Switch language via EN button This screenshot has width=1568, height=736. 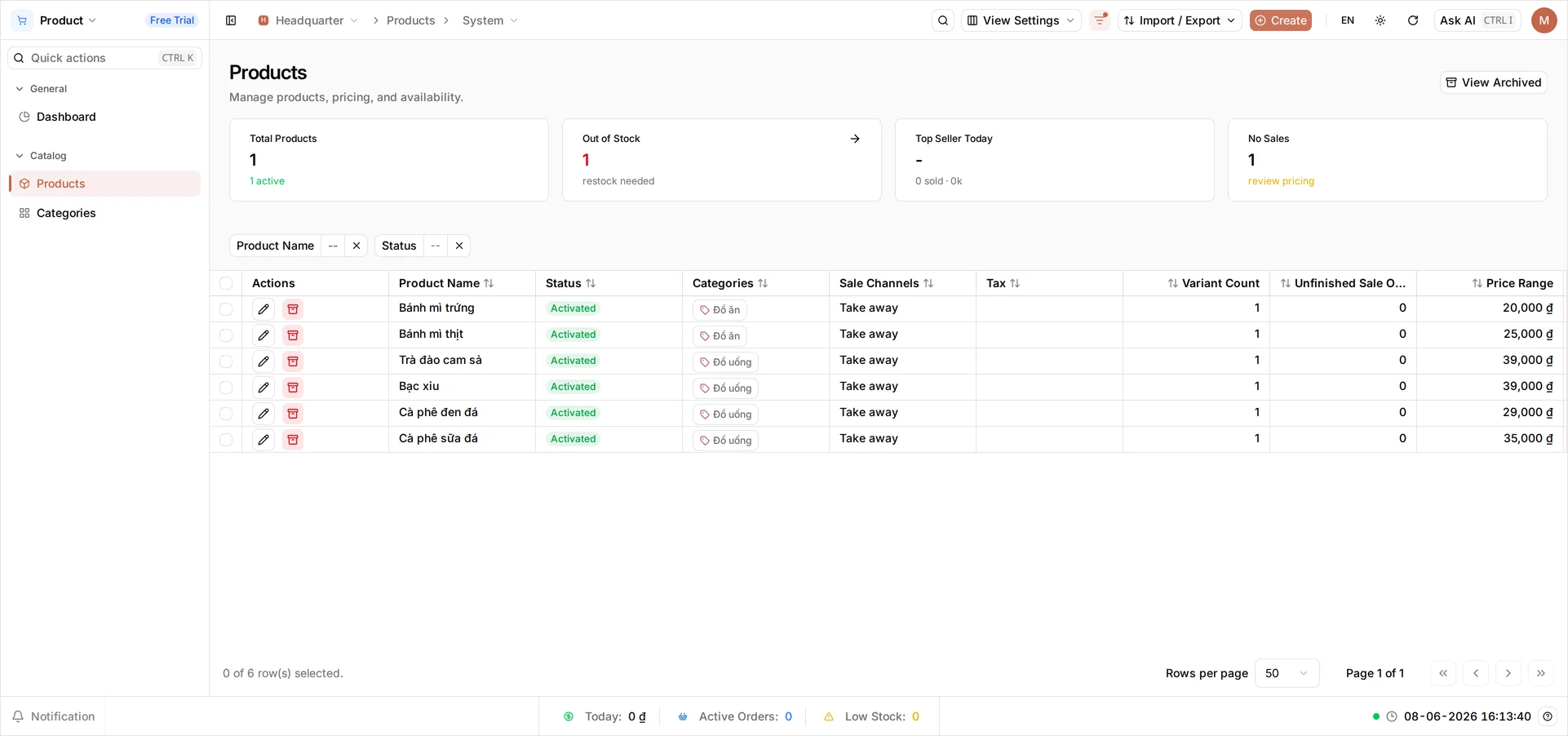1348,20
